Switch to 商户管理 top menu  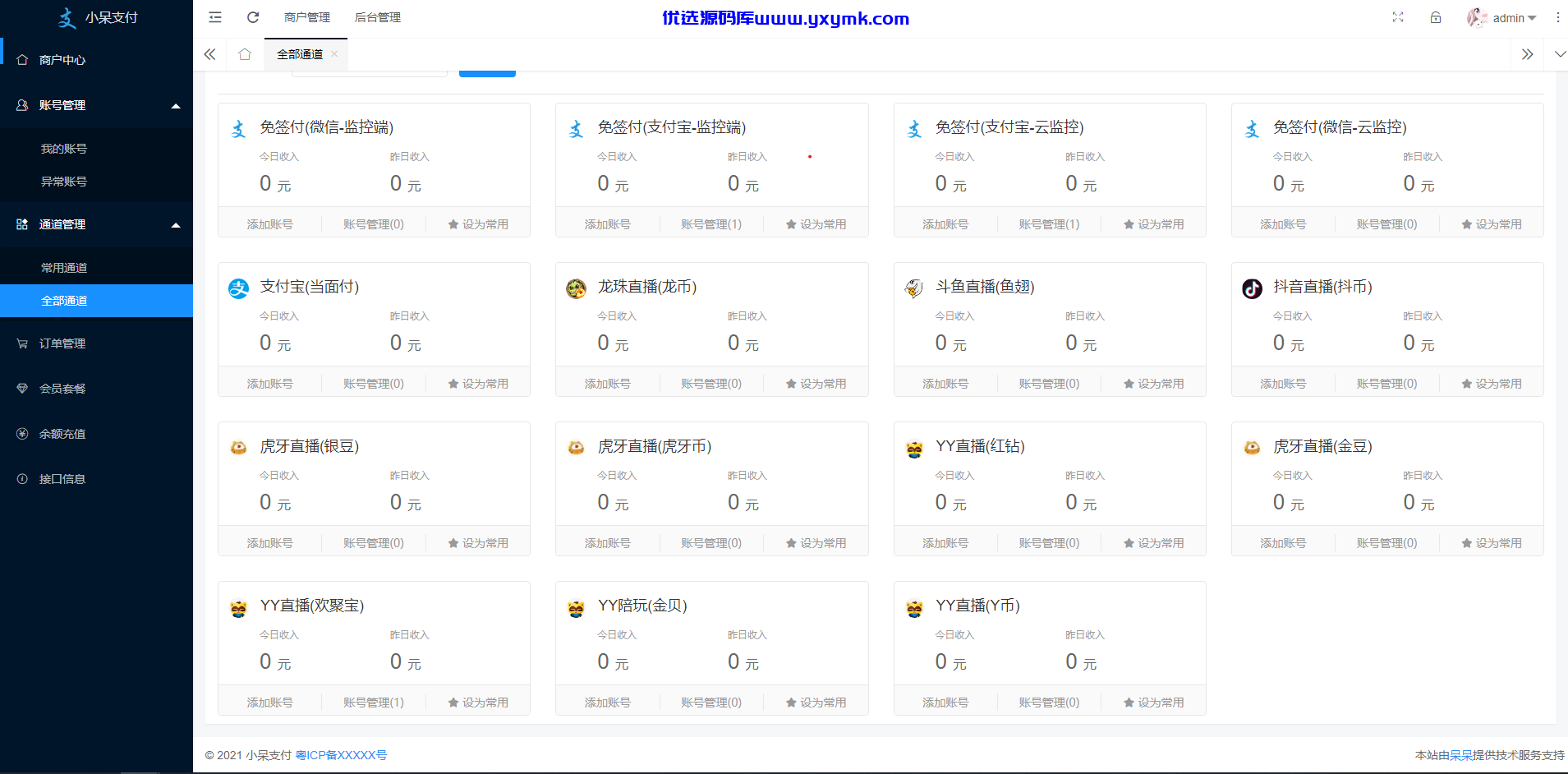pyautogui.click(x=307, y=17)
